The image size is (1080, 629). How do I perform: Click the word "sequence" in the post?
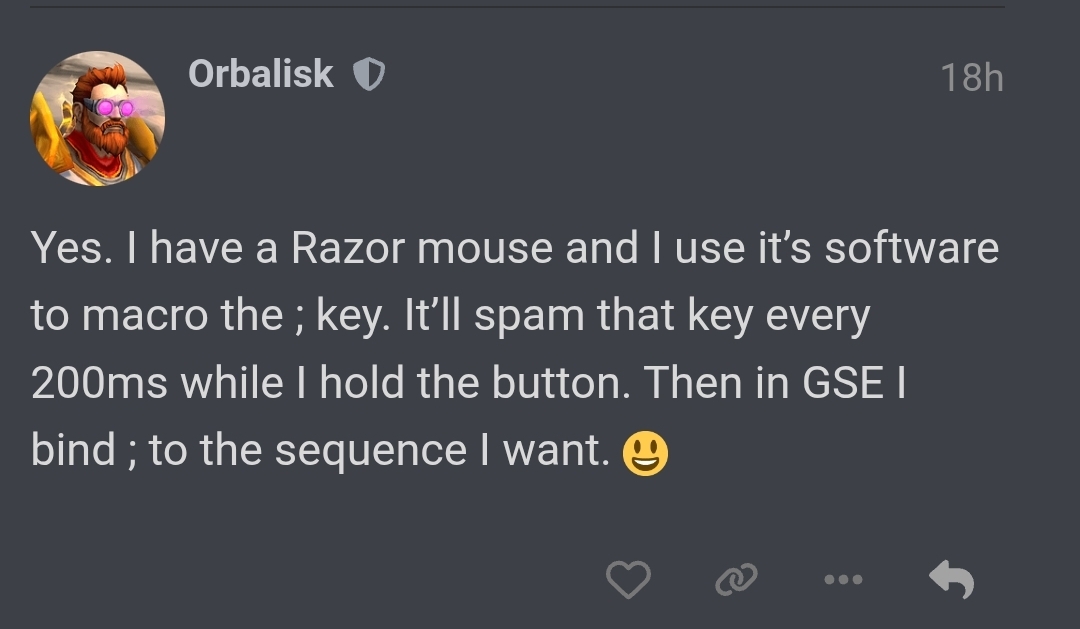click(x=383, y=452)
